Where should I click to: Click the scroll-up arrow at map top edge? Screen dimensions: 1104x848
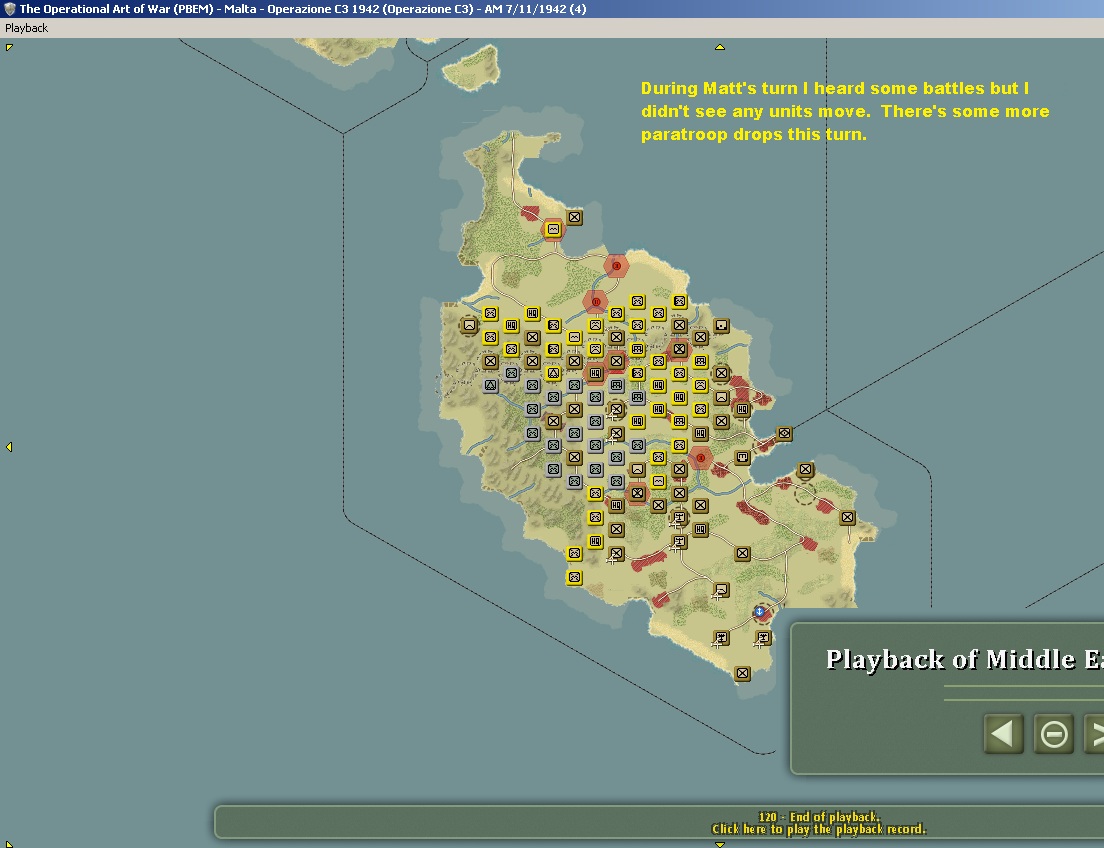pyautogui.click(x=720, y=47)
